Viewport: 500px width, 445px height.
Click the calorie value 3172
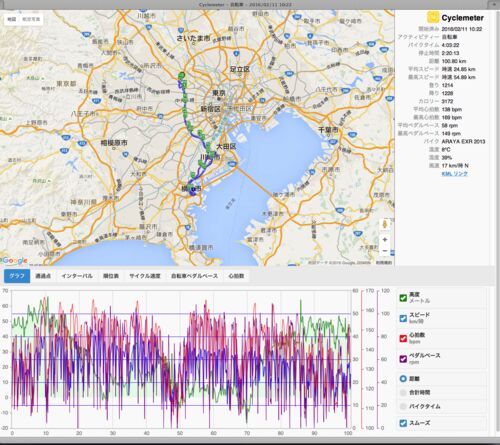447,101
